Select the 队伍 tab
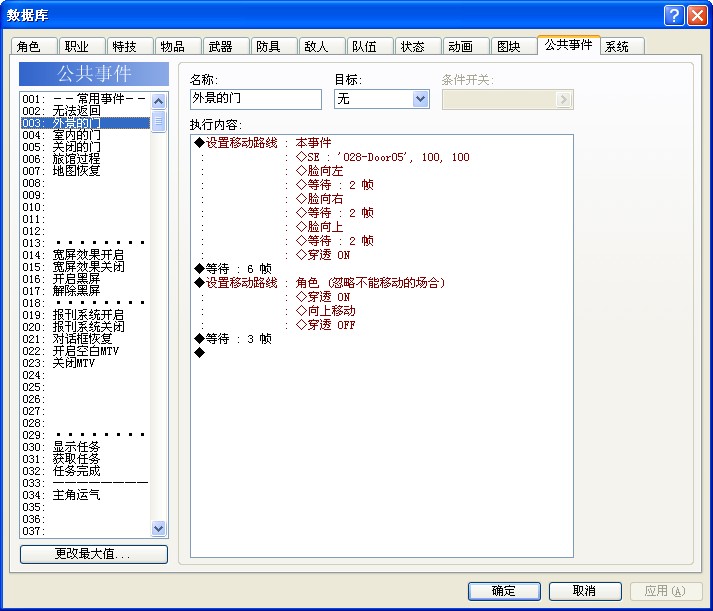This screenshot has width=713, height=611. click(370, 46)
